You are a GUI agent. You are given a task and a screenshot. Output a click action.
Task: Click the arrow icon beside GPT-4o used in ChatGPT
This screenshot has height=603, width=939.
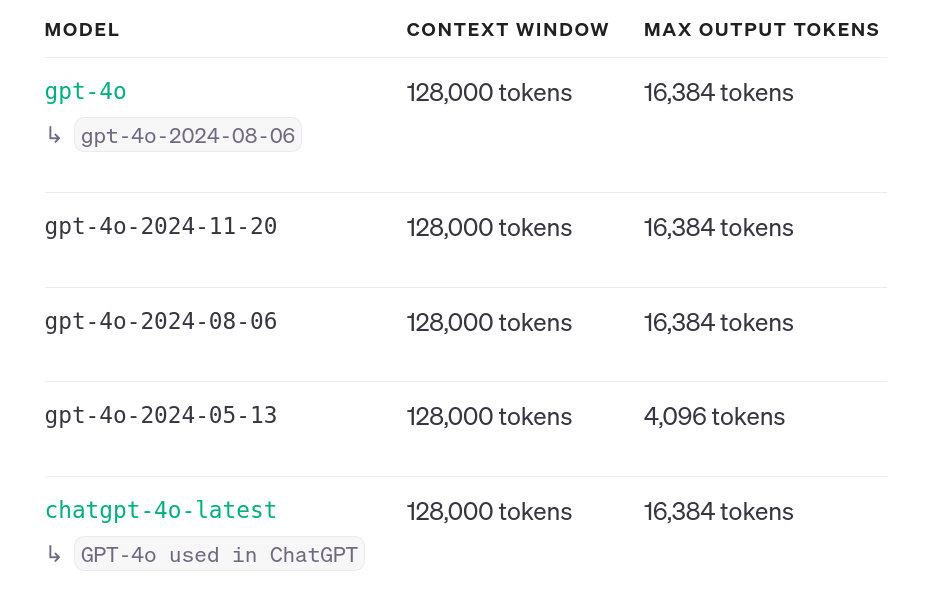click(x=54, y=554)
